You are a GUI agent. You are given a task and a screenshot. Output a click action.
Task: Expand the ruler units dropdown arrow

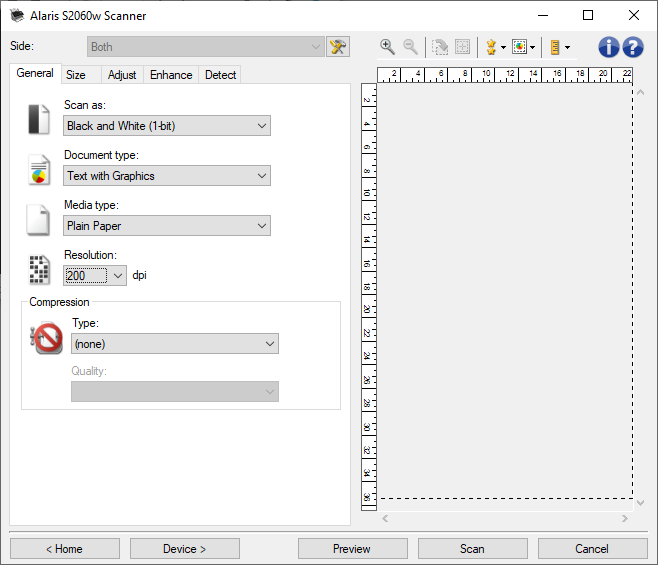[x=567, y=47]
